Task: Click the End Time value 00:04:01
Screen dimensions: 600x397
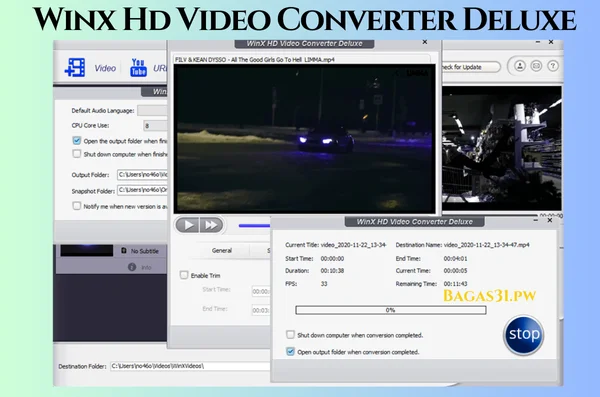Action: click(x=455, y=258)
